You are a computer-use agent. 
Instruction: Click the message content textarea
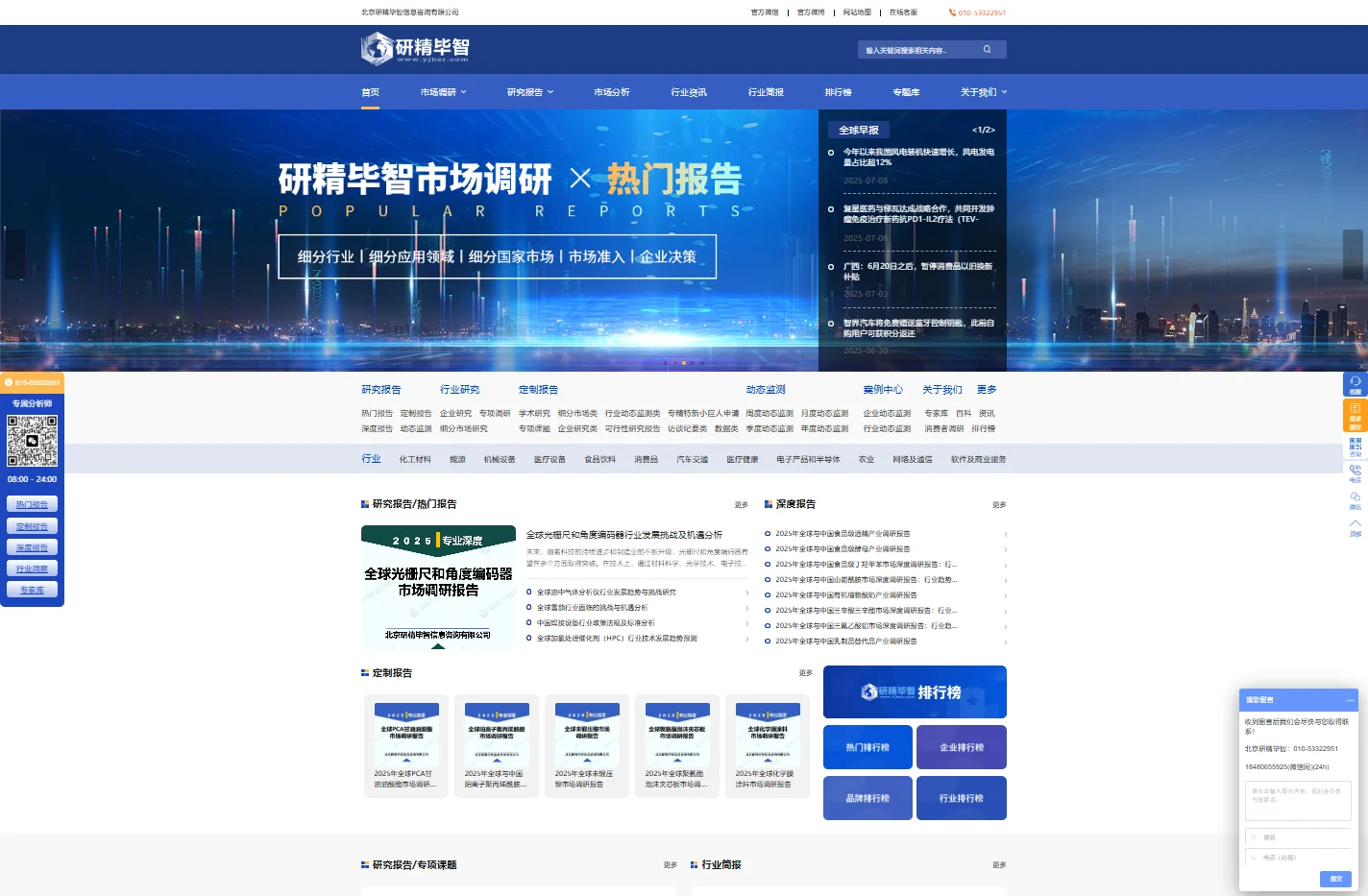pos(1298,800)
